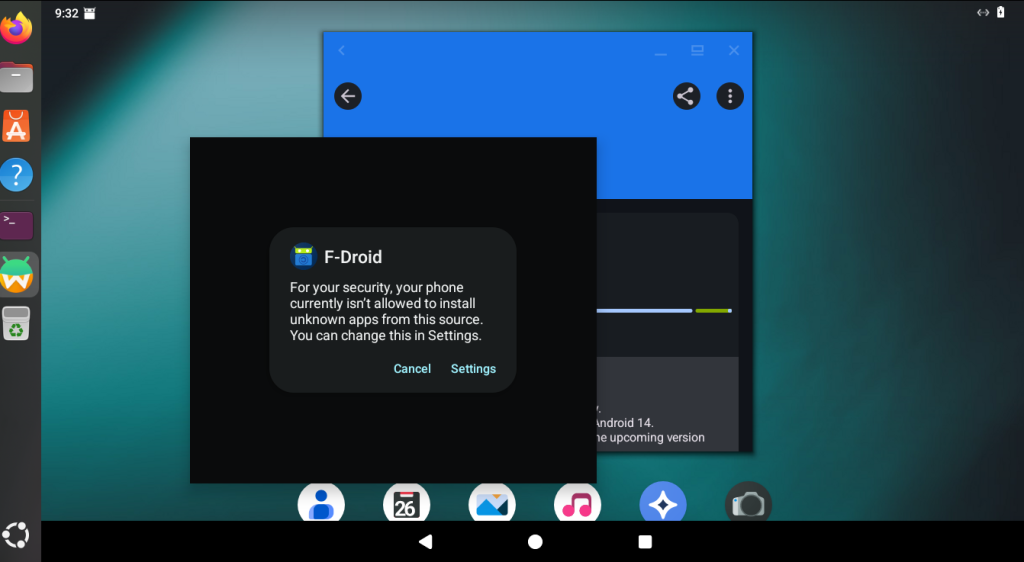Tap the Android recents square button
Viewport: 1024px width, 562px height.
(645, 542)
